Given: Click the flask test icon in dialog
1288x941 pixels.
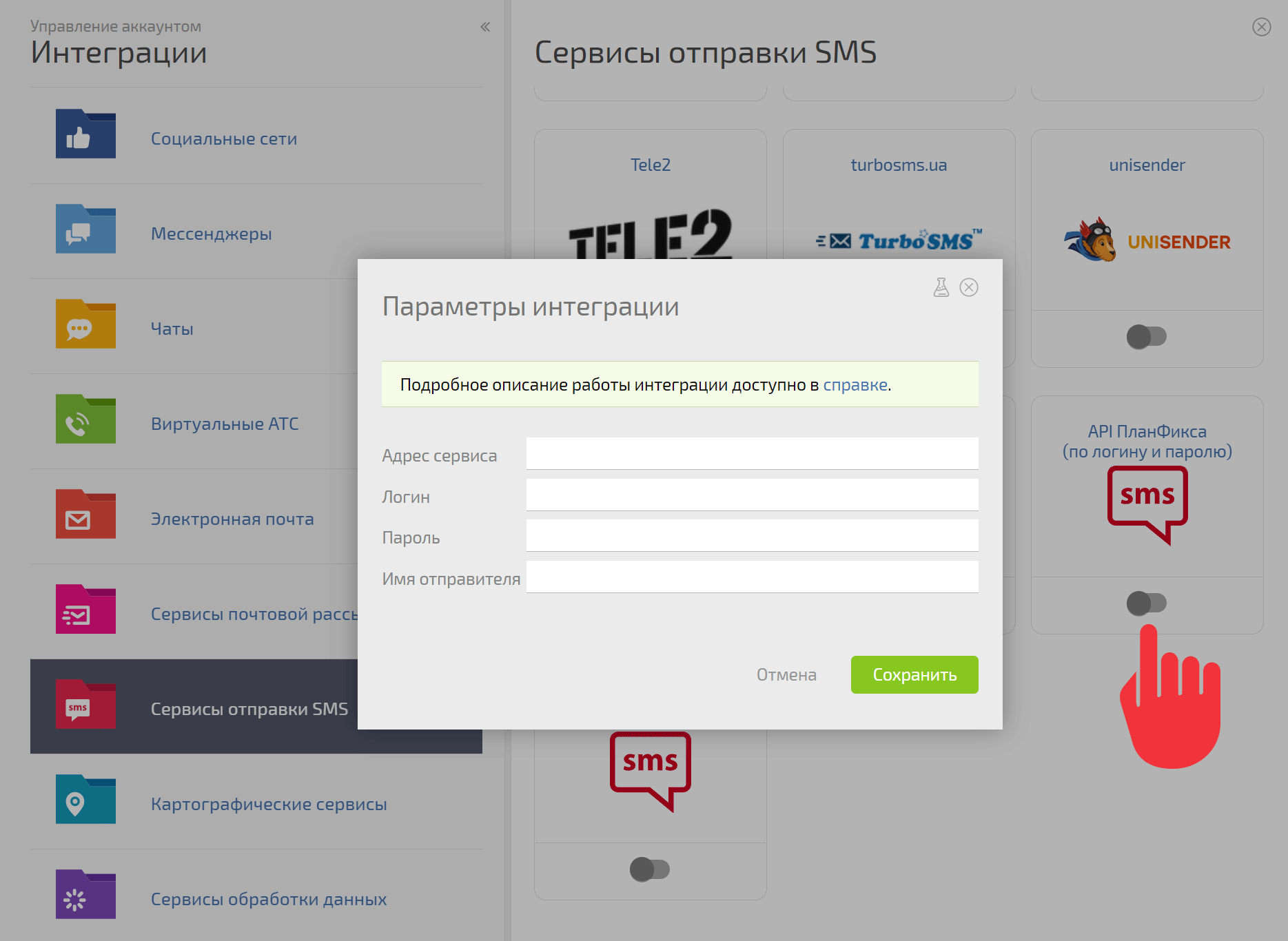Looking at the screenshot, I should point(941,287).
